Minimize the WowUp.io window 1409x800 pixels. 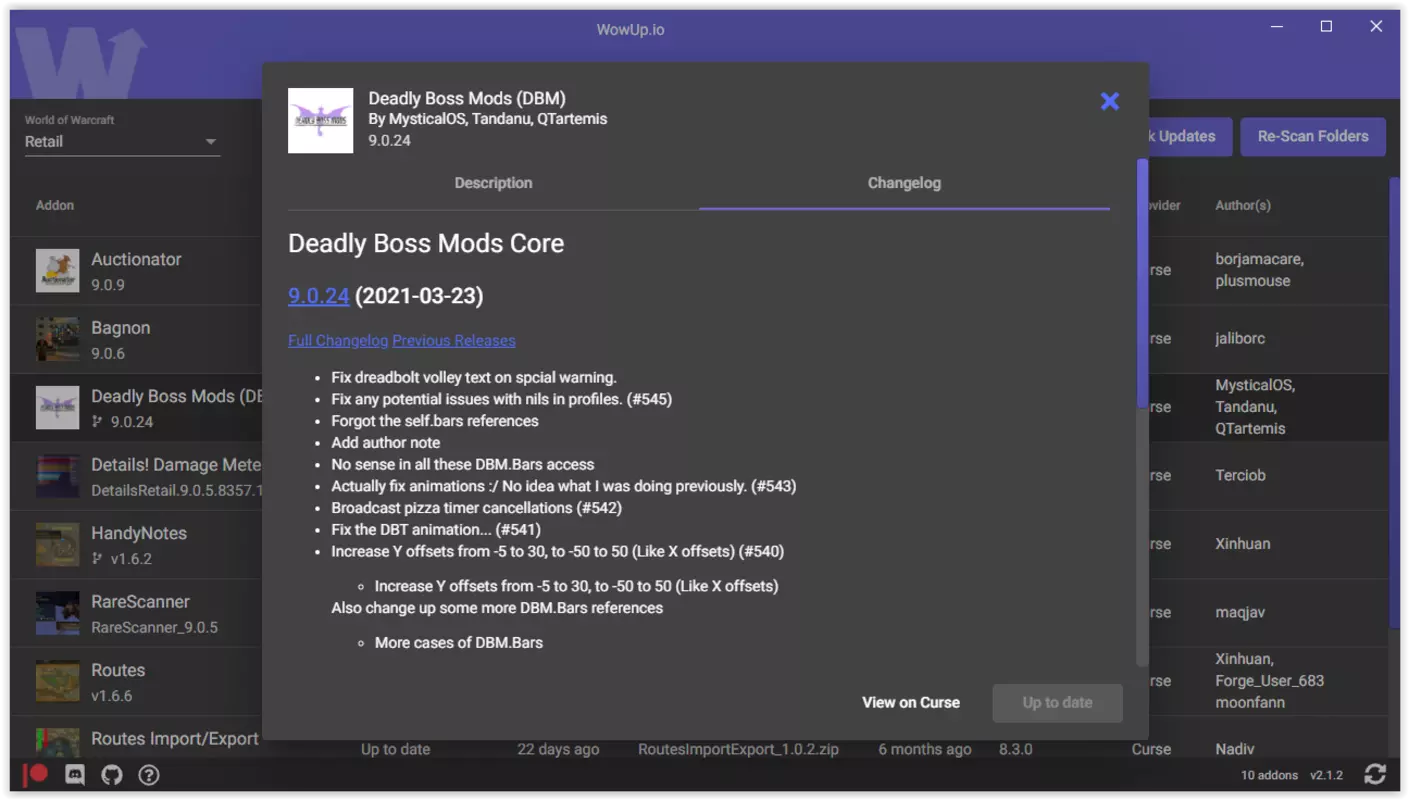[x=1277, y=27]
